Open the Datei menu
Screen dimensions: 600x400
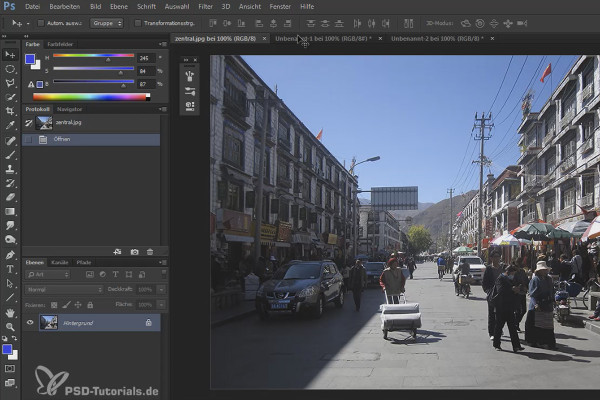[x=33, y=7]
